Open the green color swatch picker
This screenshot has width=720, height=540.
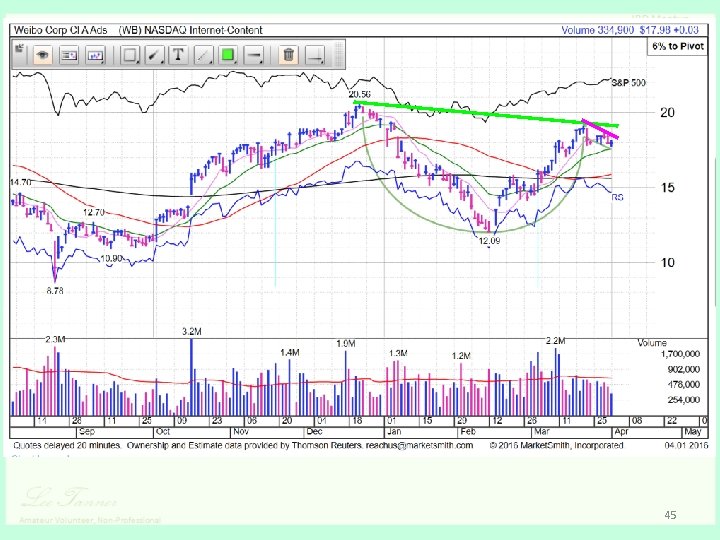coord(228,56)
